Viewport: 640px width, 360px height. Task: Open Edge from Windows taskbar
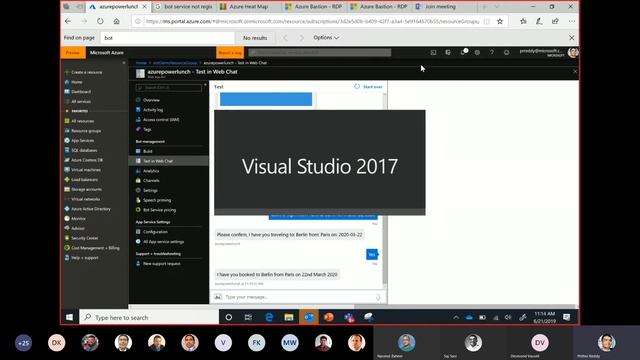click(269, 318)
